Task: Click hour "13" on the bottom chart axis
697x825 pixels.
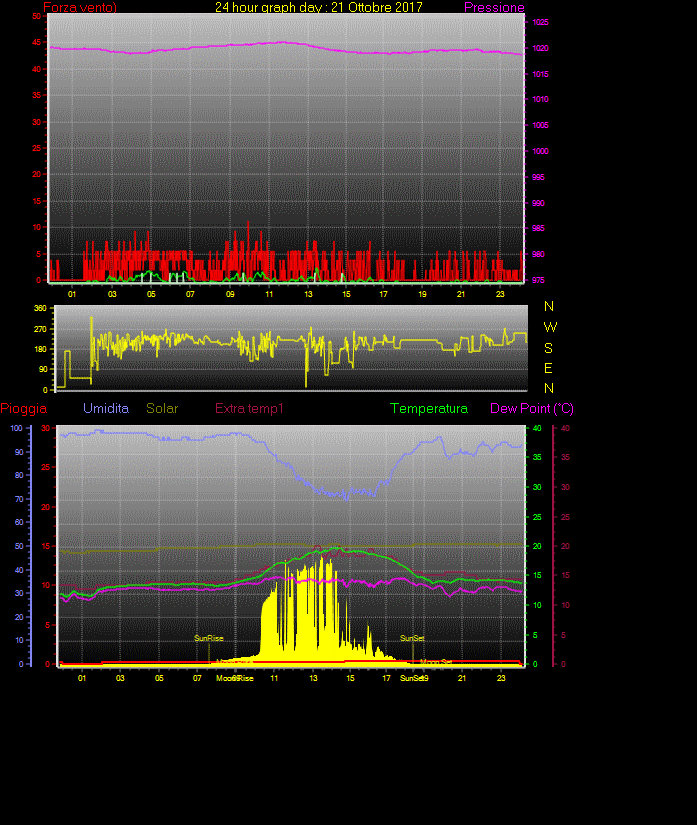Action: pos(313,678)
